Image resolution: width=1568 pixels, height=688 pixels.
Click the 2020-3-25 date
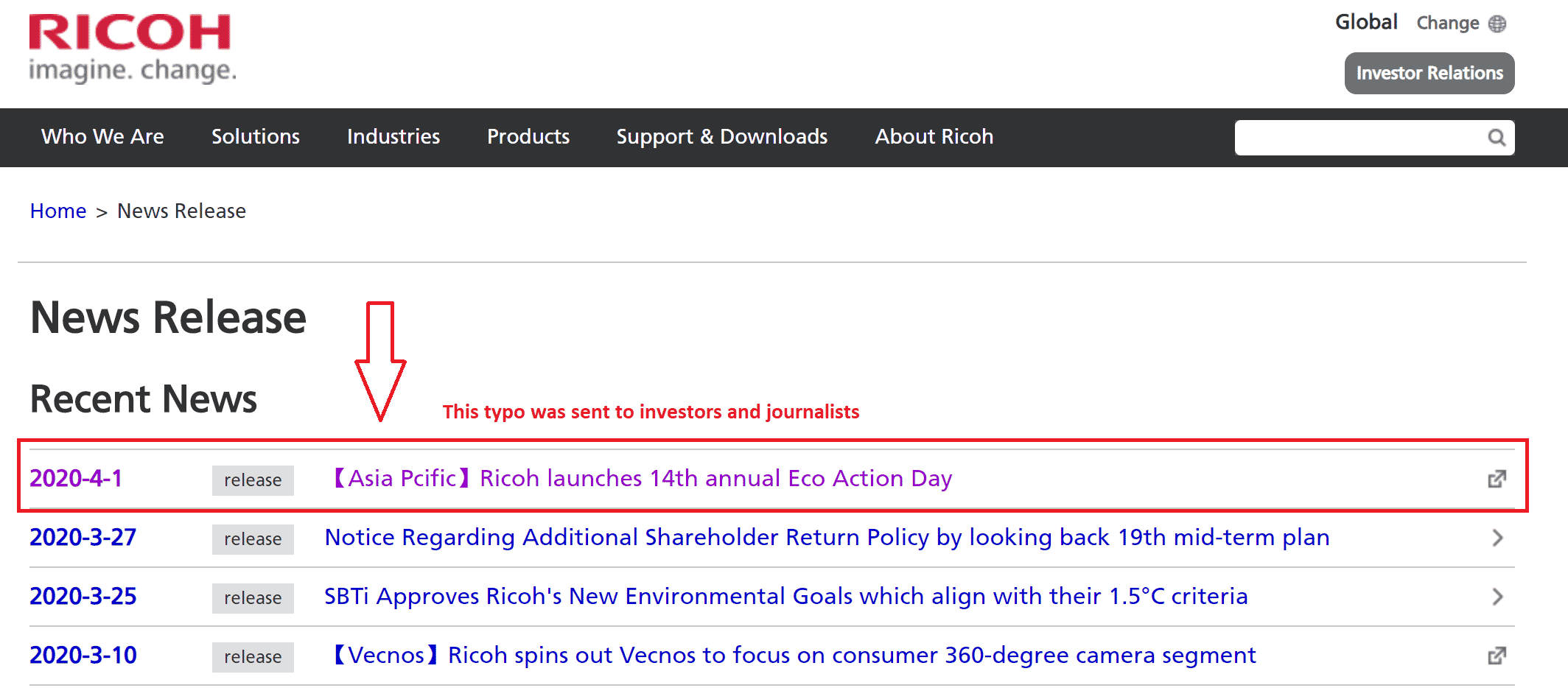click(x=83, y=597)
